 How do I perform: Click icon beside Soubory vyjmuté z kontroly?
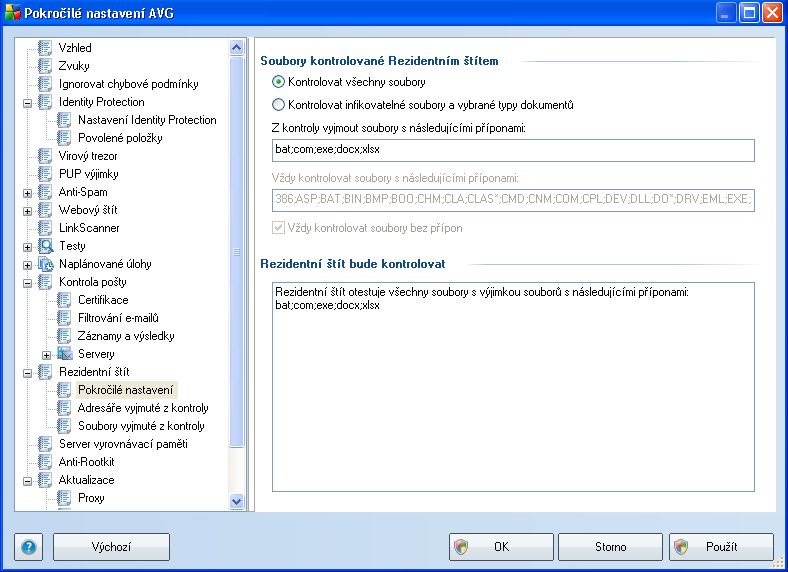64,426
